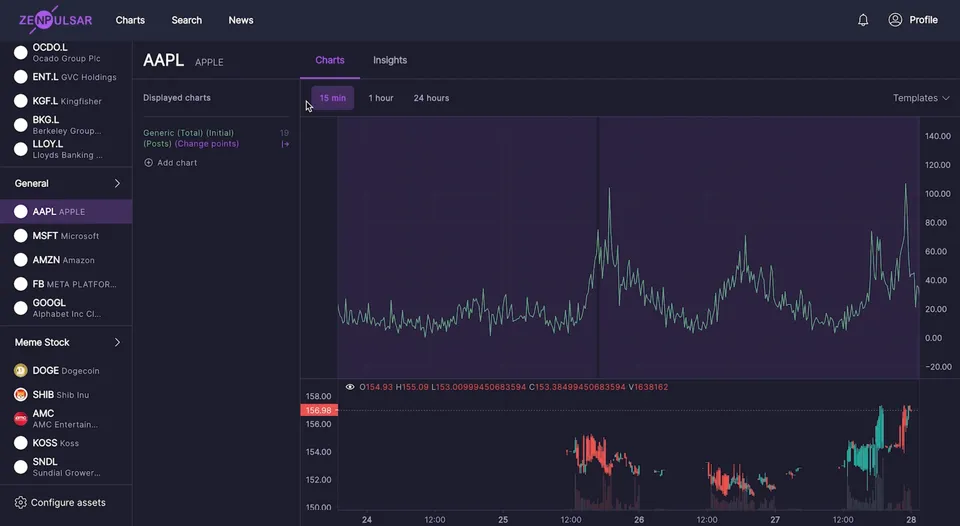Click the 19 count beside Generic chart

pos(285,133)
